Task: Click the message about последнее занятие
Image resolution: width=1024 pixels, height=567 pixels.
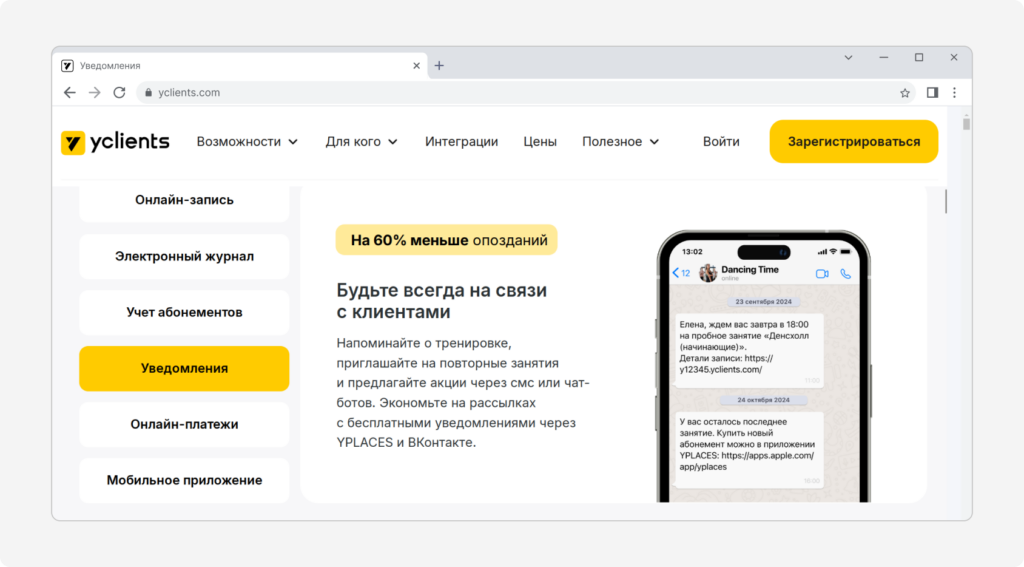Action: pyautogui.click(x=748, y=449)
